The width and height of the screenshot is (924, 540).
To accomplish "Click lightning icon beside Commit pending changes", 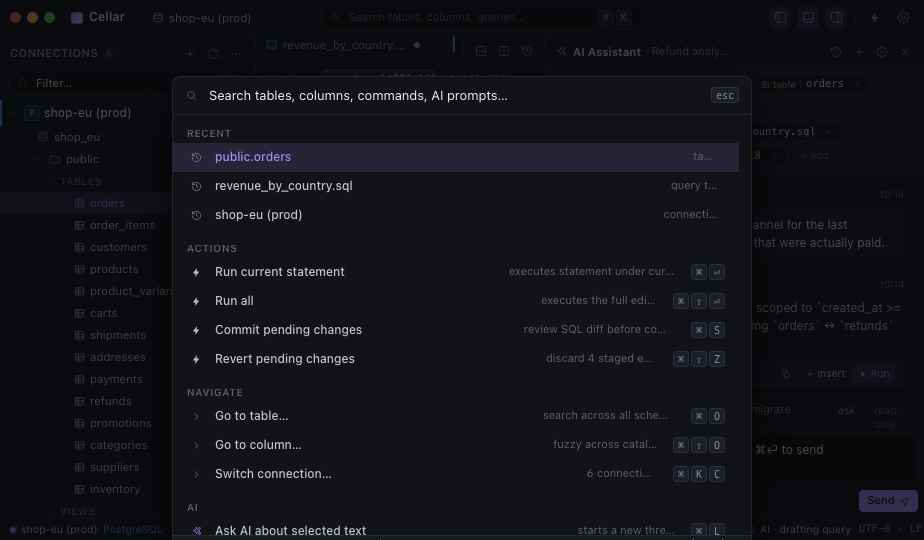I will (196, 330).
